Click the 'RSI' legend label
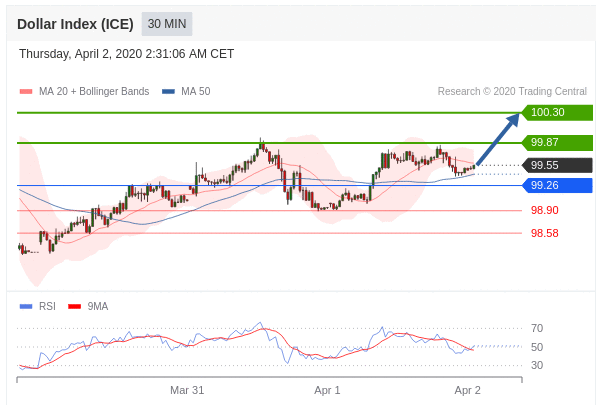600x413 pixels. (47, 307)
